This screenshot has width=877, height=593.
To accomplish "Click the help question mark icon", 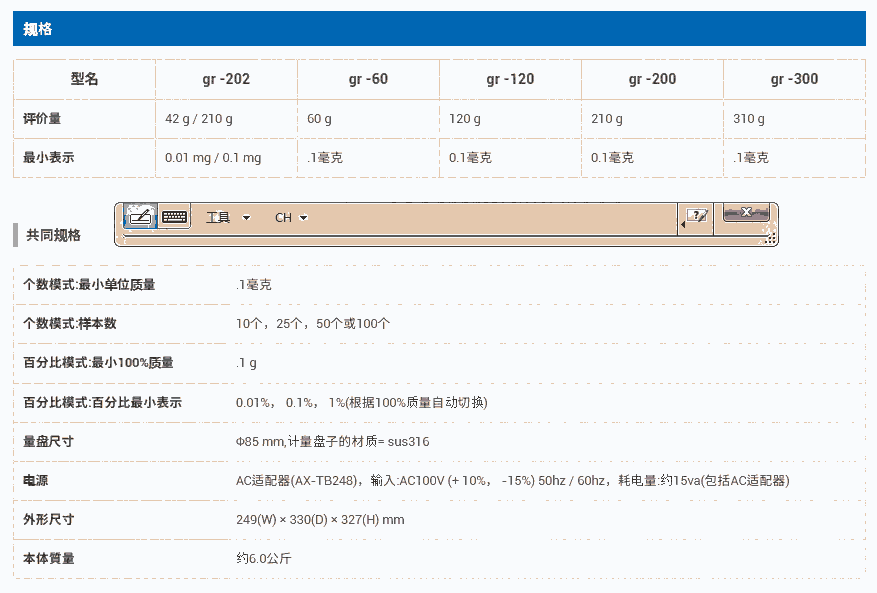I will [698, 217].
